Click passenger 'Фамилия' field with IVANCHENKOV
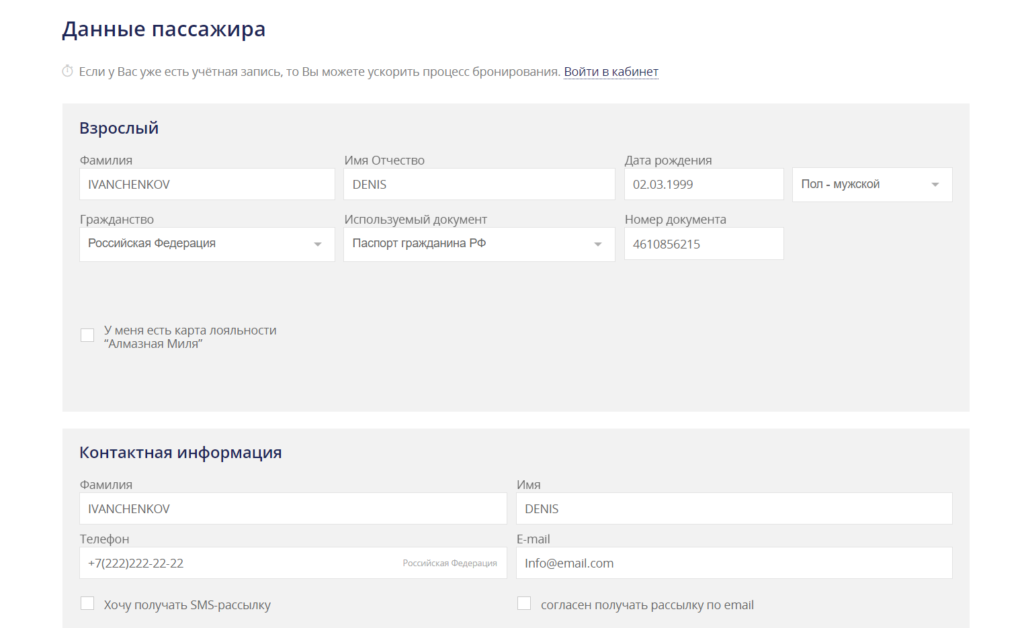 pos(206,185)
